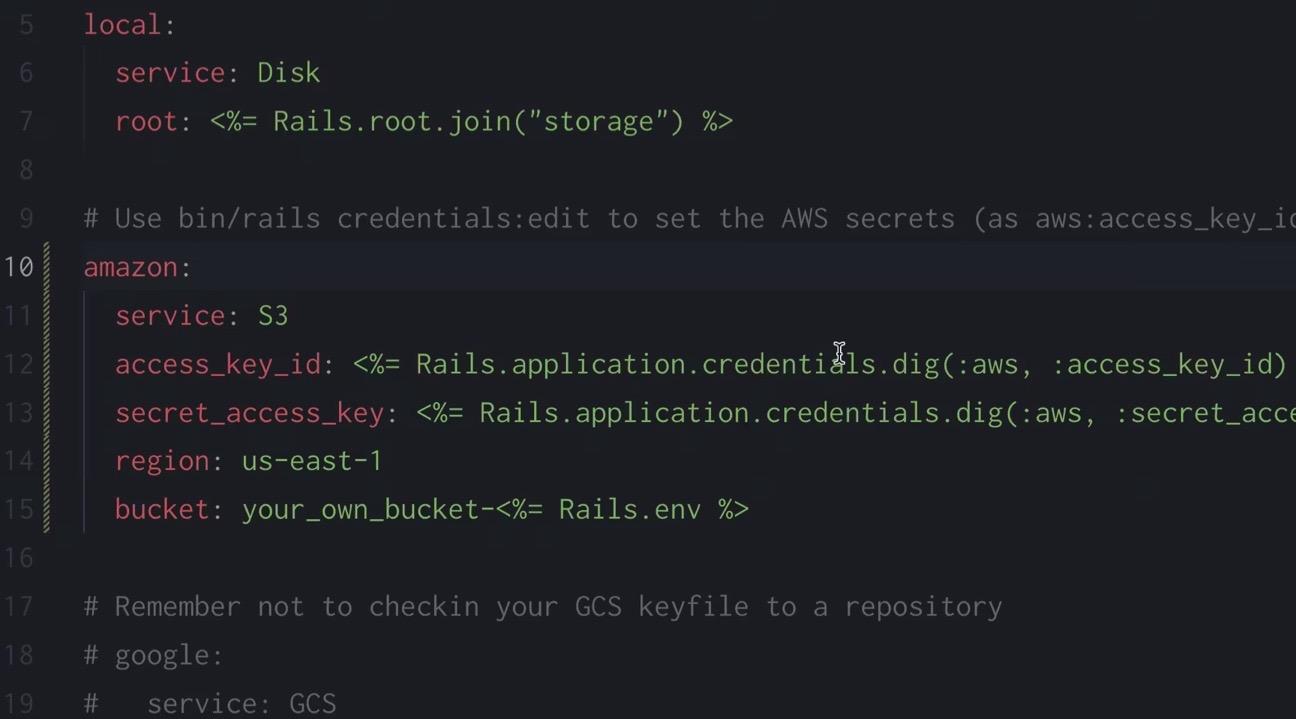Place cursor in "us-east-1" region value
This screenshot has height=719, width=1296.
311,461
